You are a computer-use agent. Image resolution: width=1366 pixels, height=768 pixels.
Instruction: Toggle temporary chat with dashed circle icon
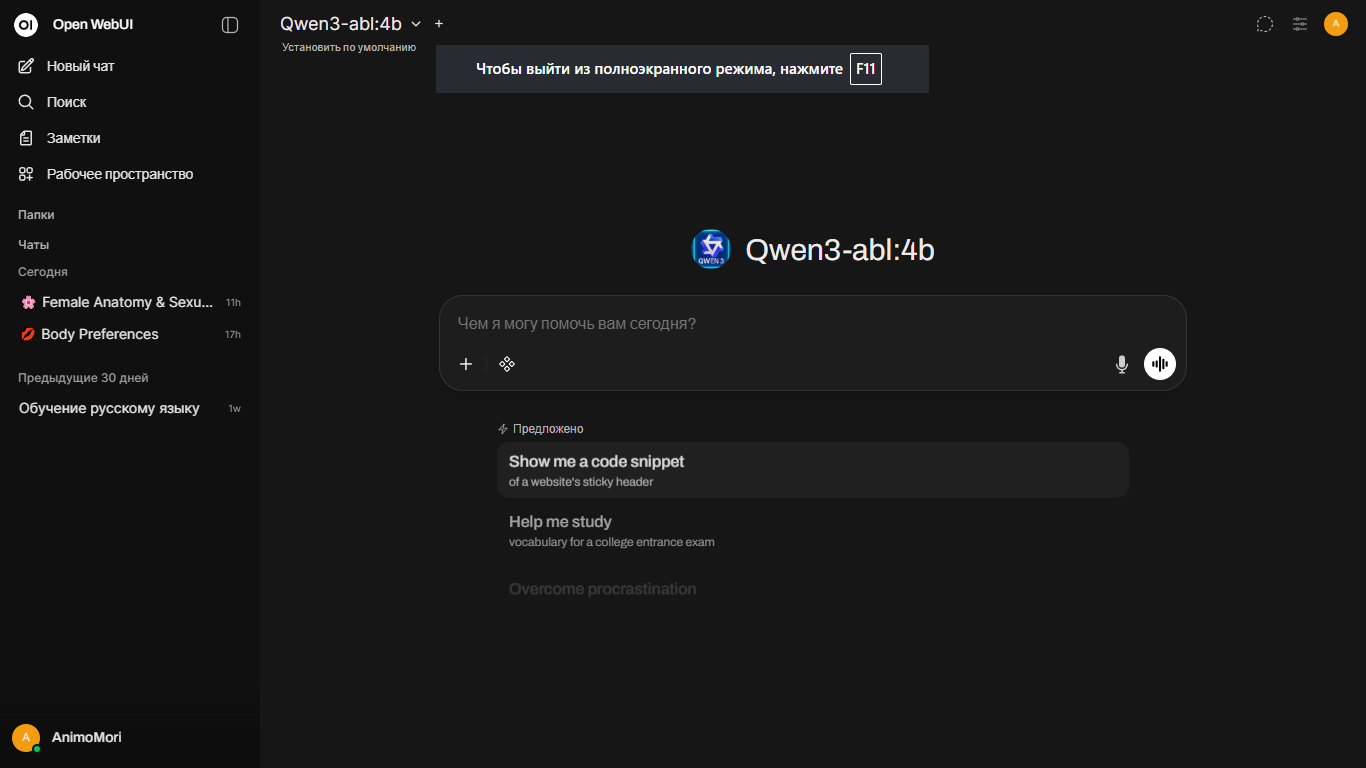click(x=1265, y=24)
